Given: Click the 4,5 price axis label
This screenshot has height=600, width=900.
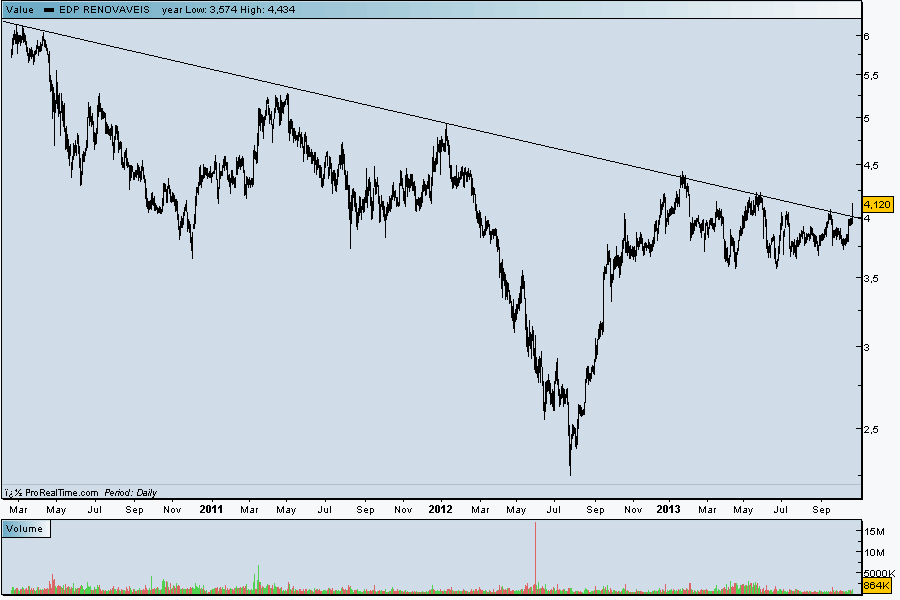Looking at the screenshot, I should click(x=871, y=166).
